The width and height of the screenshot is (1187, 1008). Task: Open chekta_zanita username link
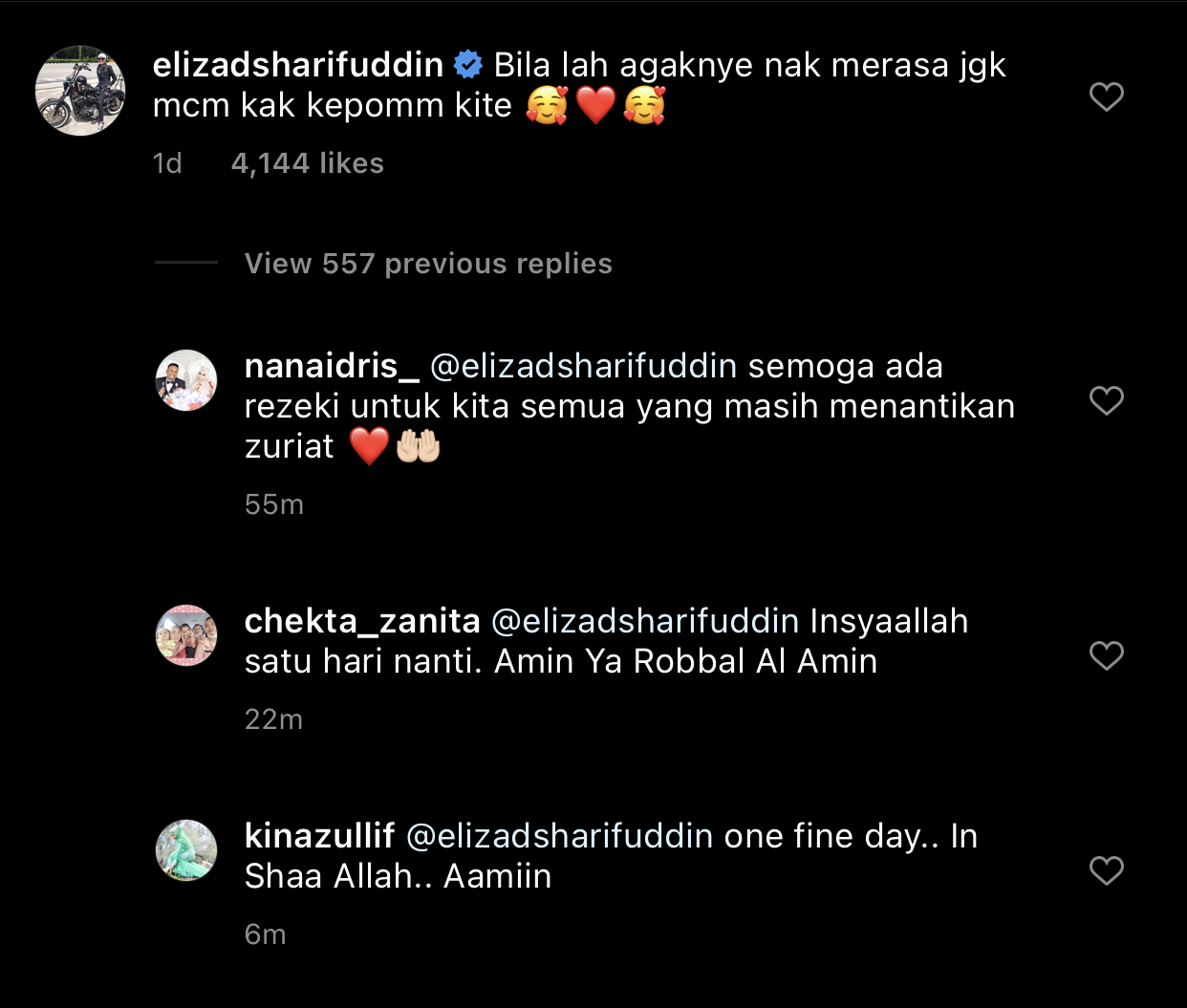coord(362,621)
